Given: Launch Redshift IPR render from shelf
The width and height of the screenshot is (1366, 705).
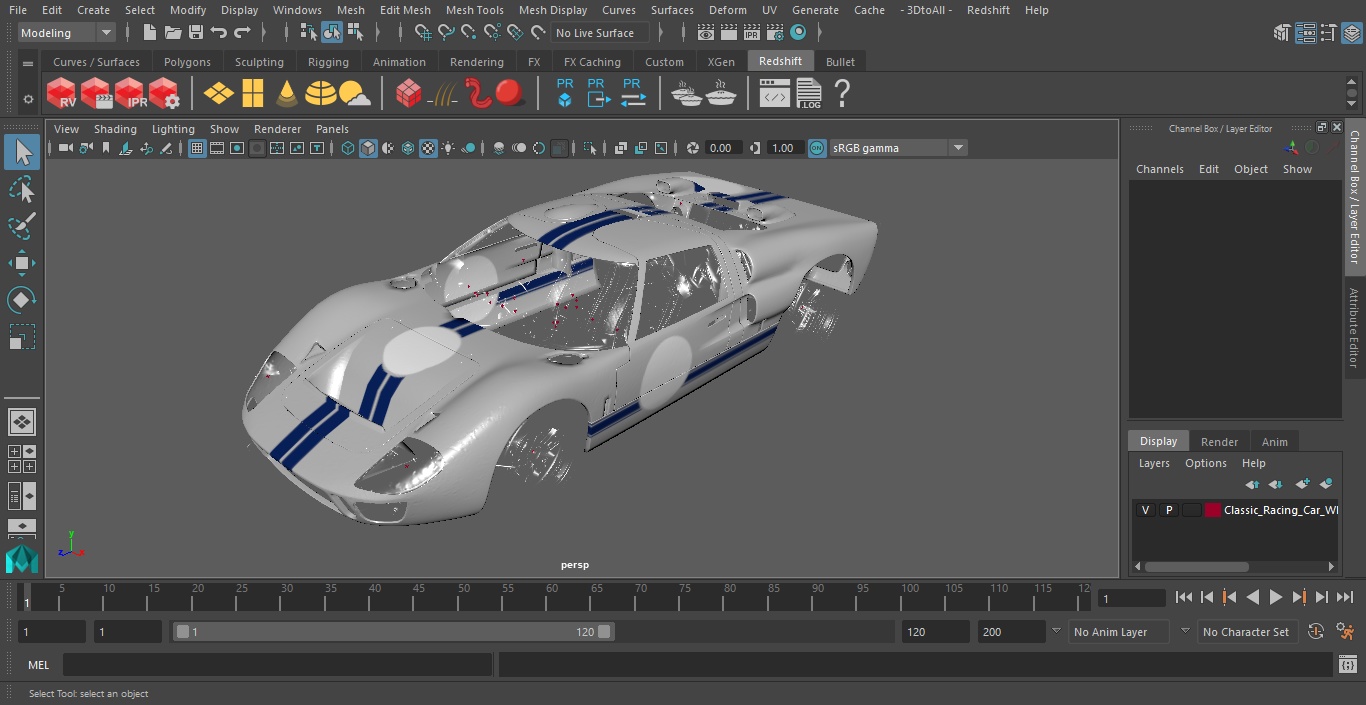Looking at the screenshot, I should (x=130, y=94).
